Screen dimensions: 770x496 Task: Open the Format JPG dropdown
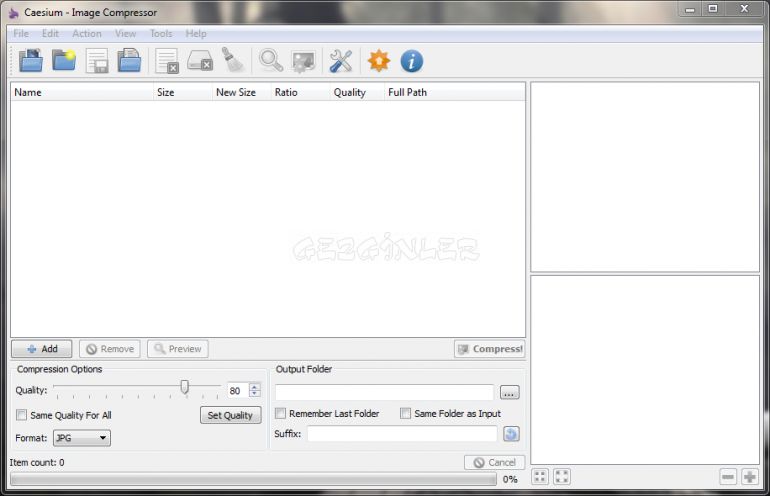pyautogui.click(x=82, y=438)
